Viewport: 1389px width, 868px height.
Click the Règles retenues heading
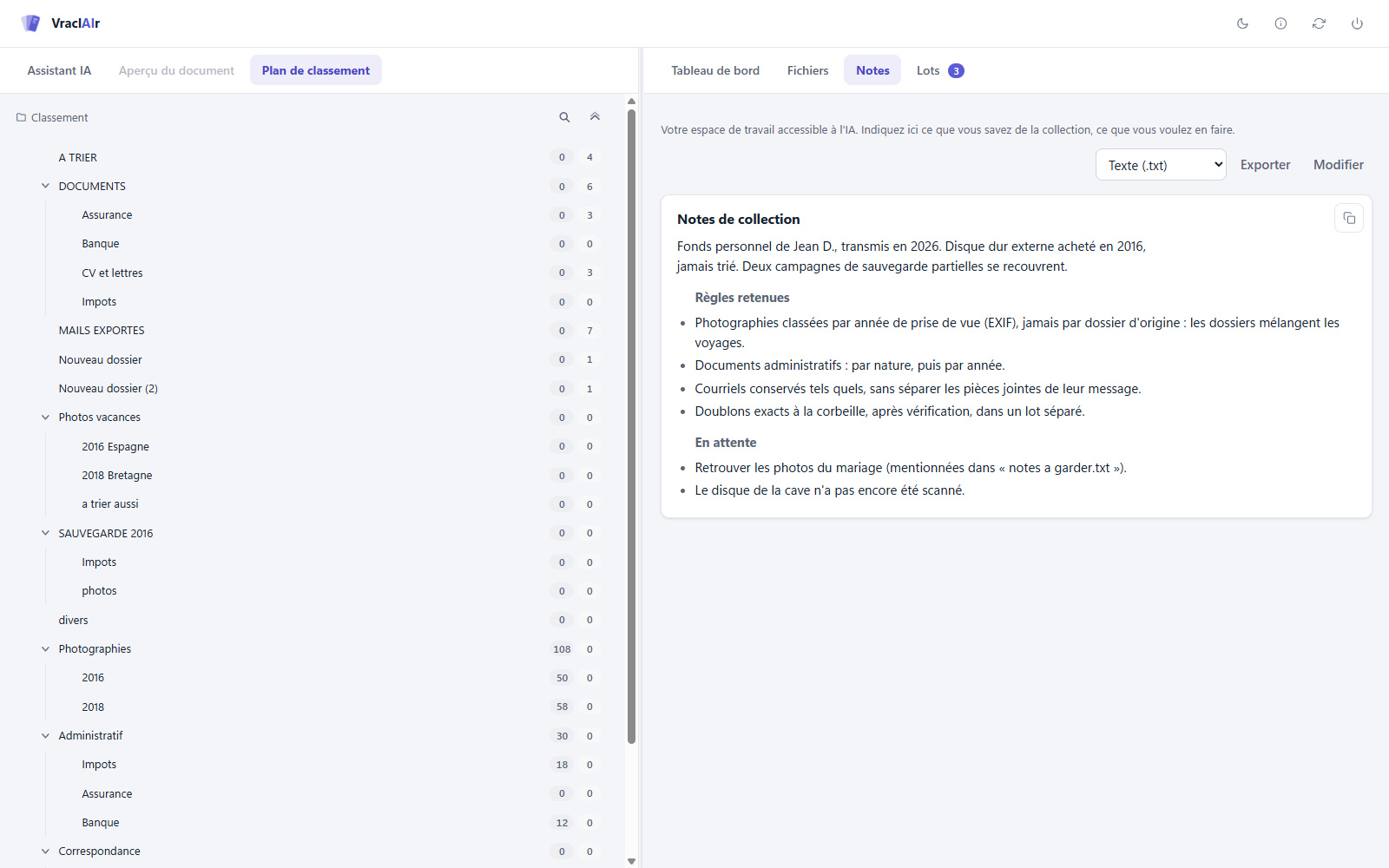pyautogui.click(x=742, y=298)
